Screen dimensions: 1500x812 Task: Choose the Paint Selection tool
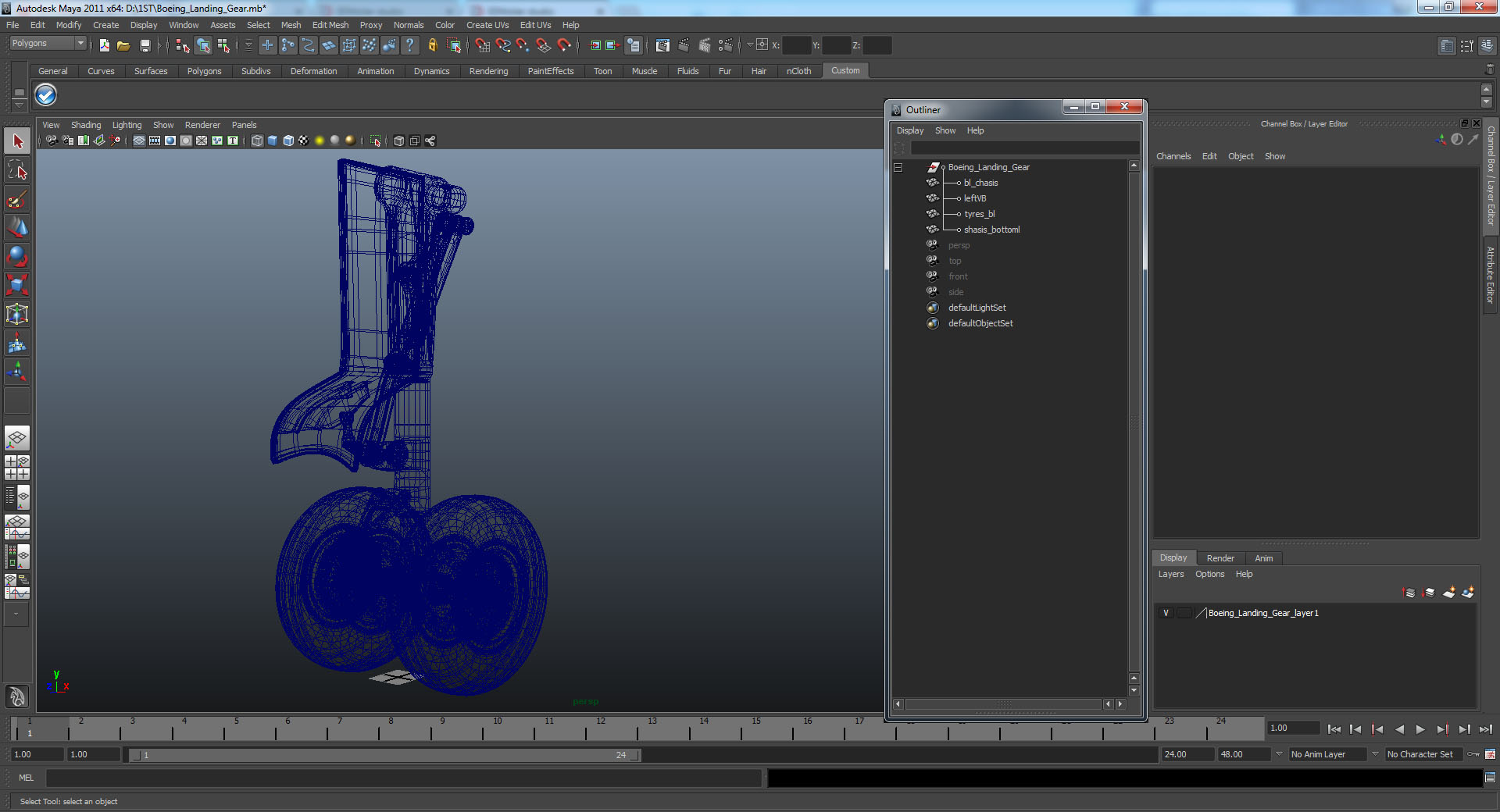coord(17,199)
